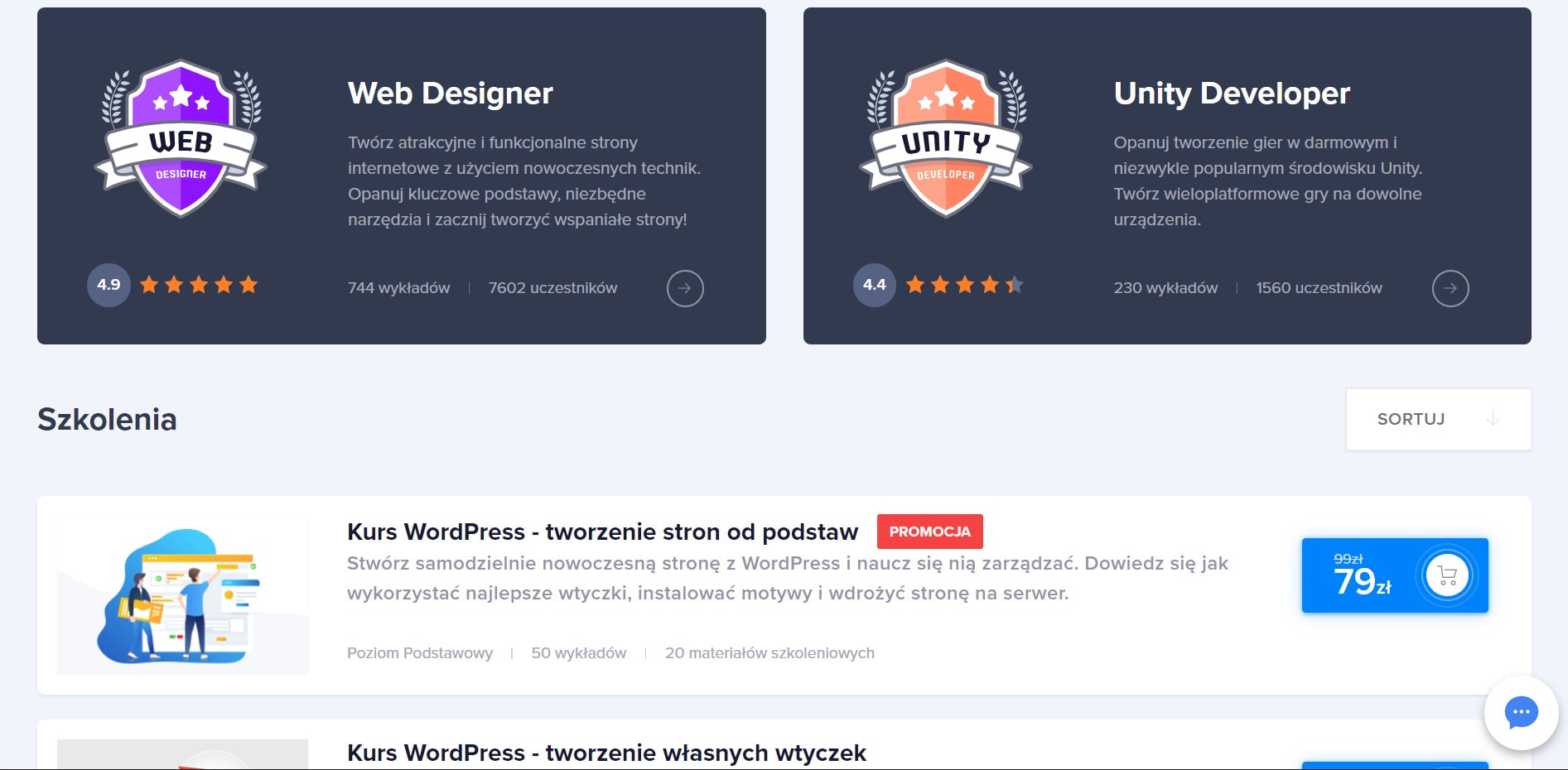
Task: Click the WordPress course description text
Action: pyautogui.click(x=787, y=578)
